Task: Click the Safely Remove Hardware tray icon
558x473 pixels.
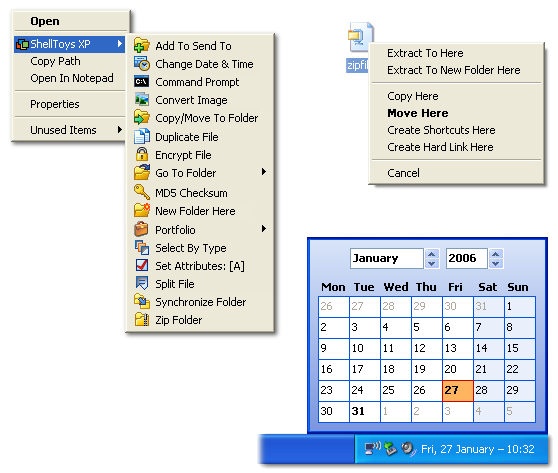Action: point(390,448)
